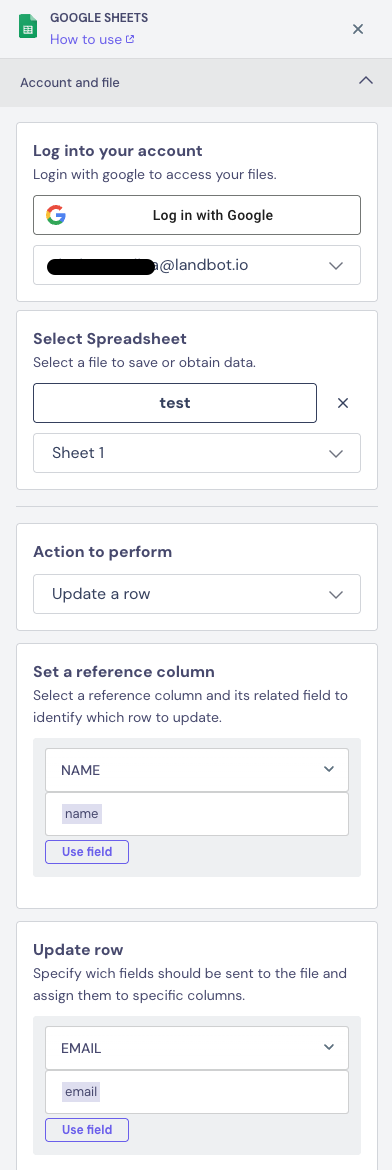Open the Update a row action dropdown
The height and width of the screenshot is (1170, 392).
coord(197,594)
